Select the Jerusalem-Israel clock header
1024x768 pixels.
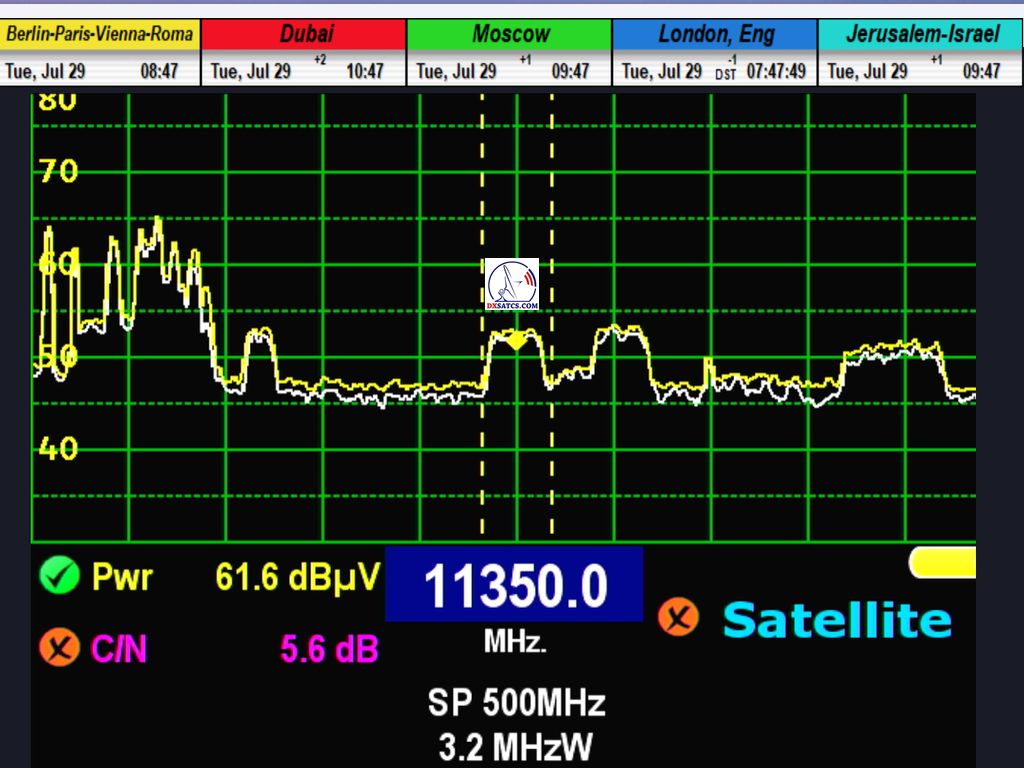coord(921,34)
